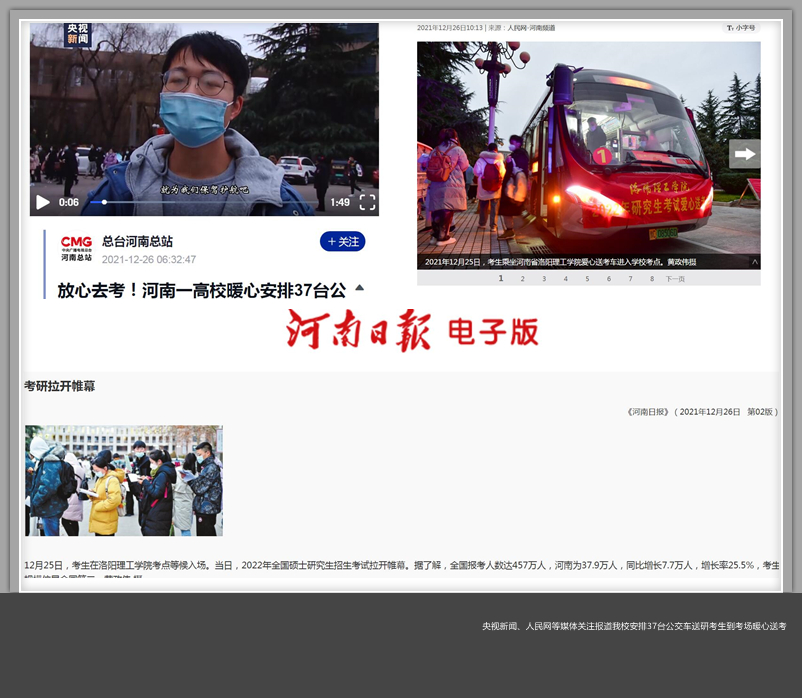
Task: Jump to photo page 8
Action: tap(652, 279)
